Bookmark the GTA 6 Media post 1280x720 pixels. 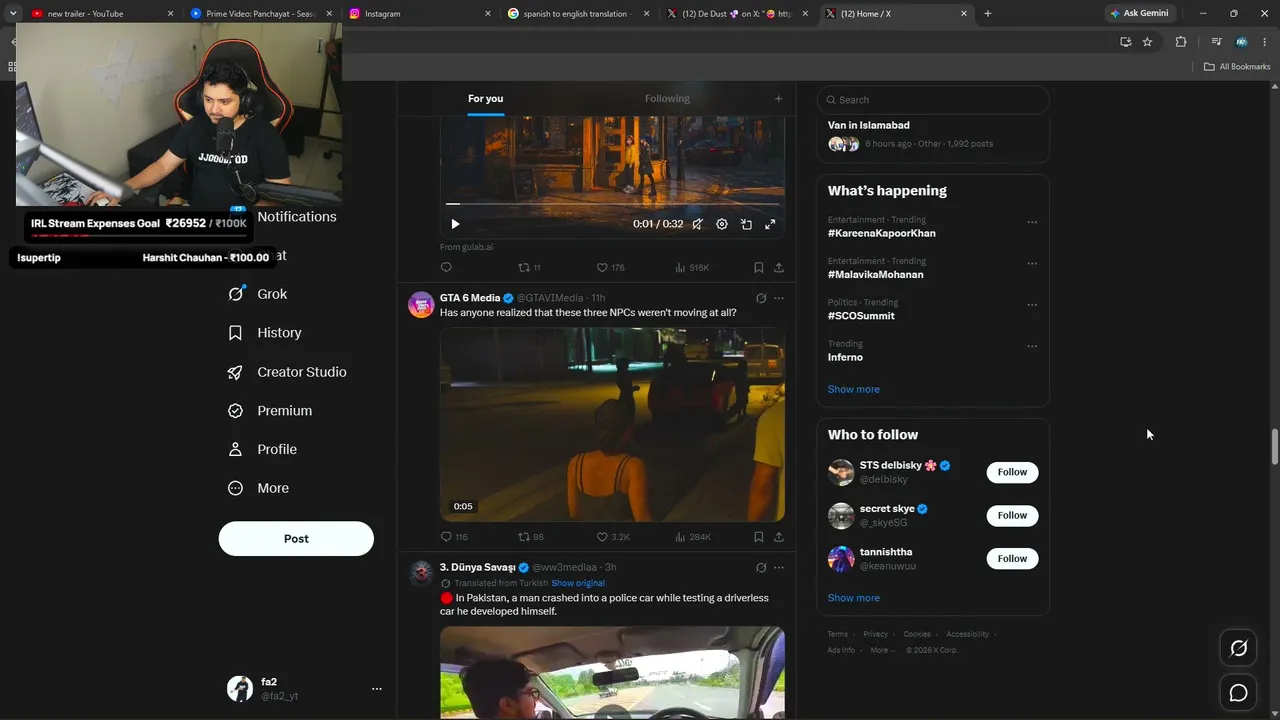(x=759, y=537)
